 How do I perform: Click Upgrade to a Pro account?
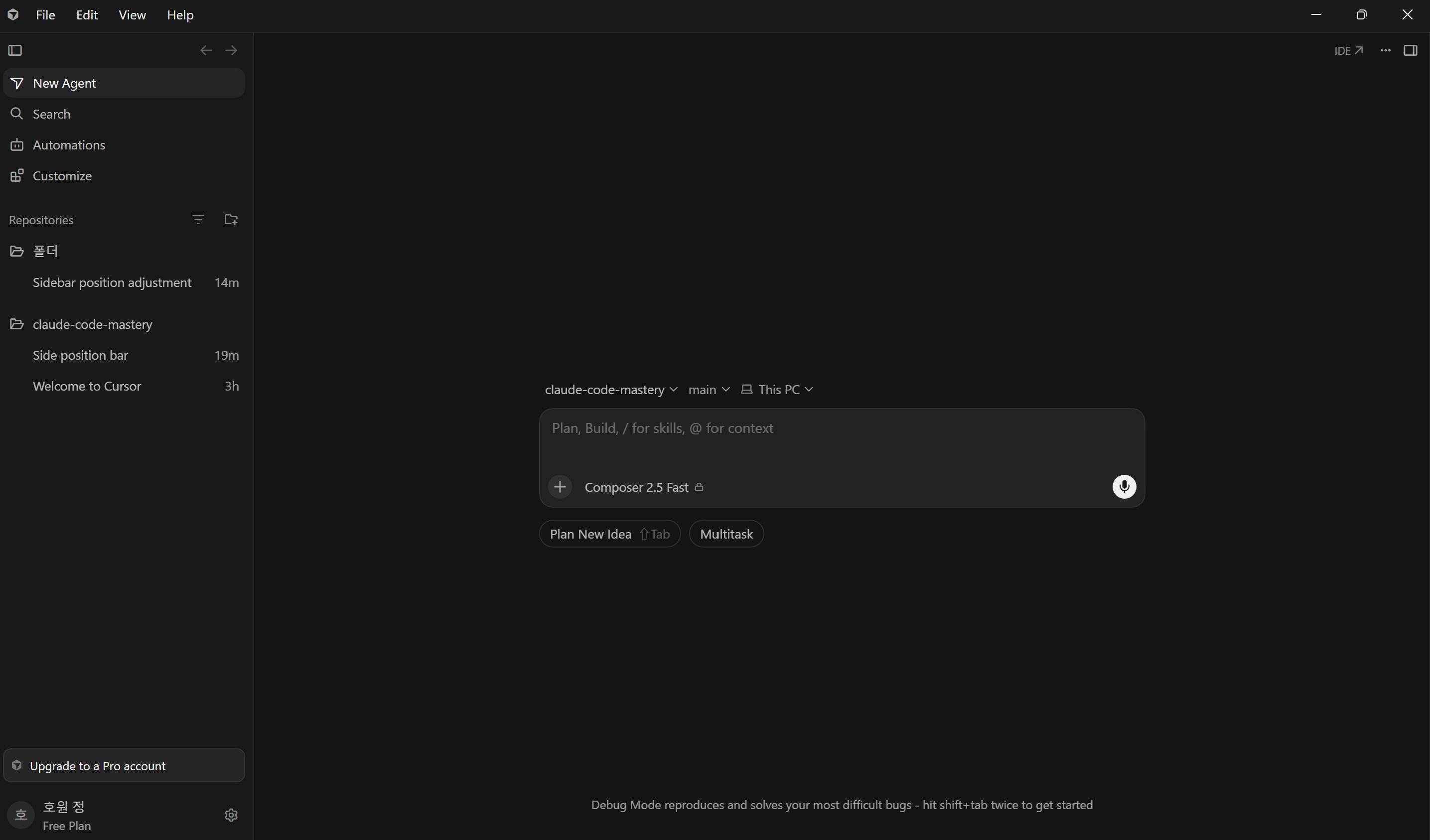click(124, 765)
